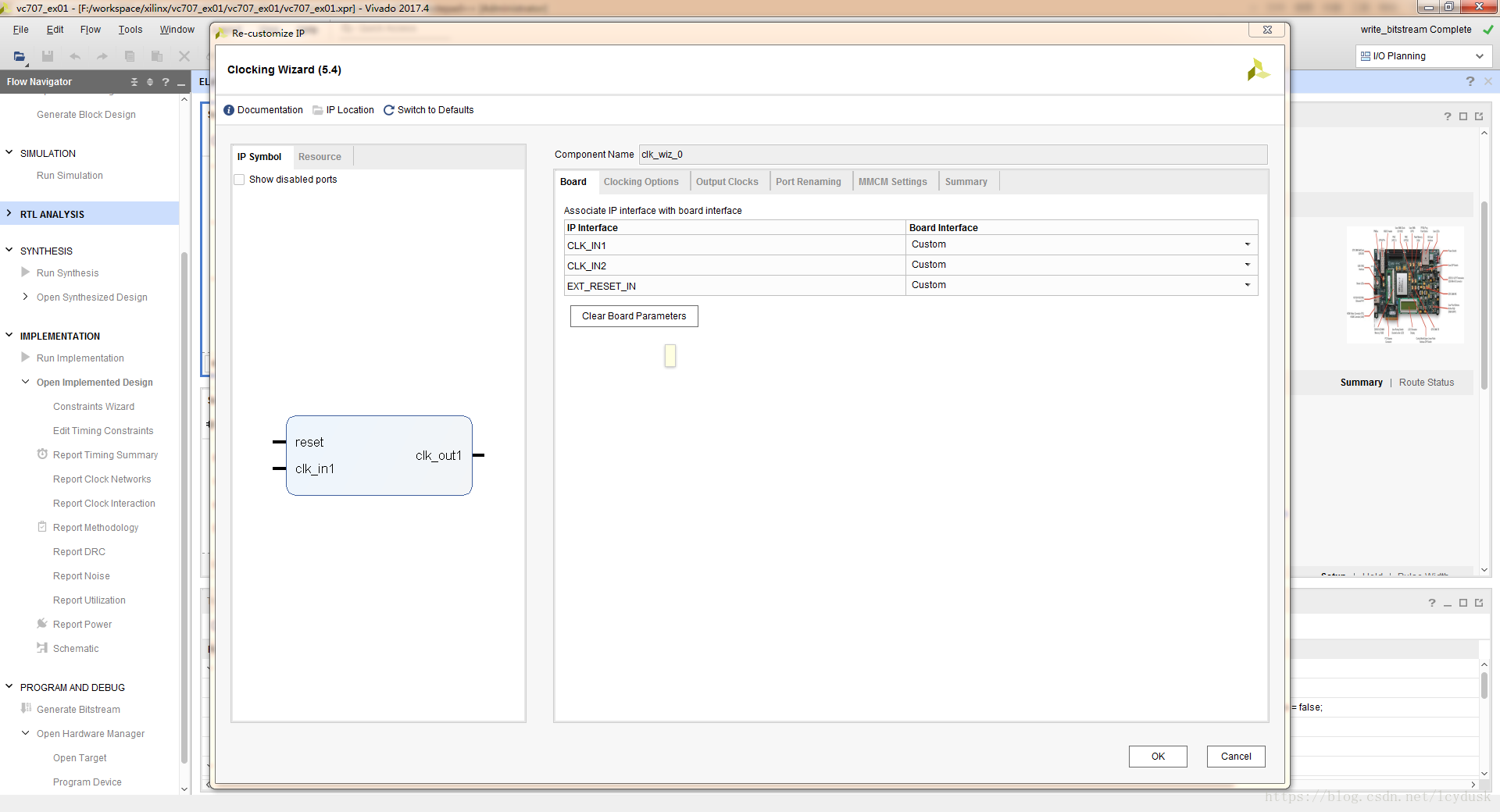The image size is (1500, 812).
Task: Click the Report Timing Summary clock icon
Action: click(42, 454)
